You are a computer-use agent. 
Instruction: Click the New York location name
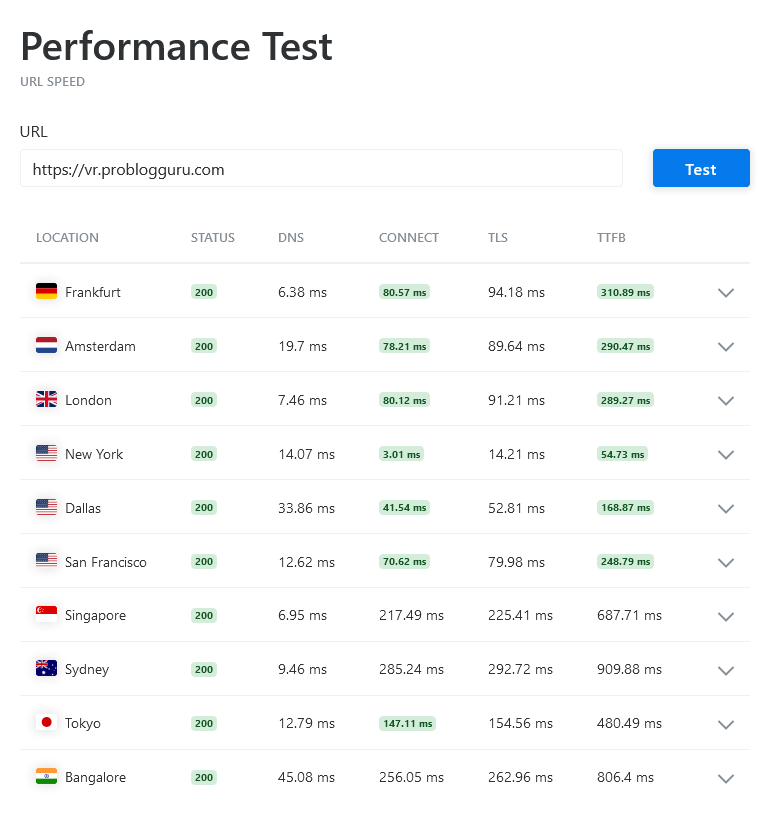94,454
